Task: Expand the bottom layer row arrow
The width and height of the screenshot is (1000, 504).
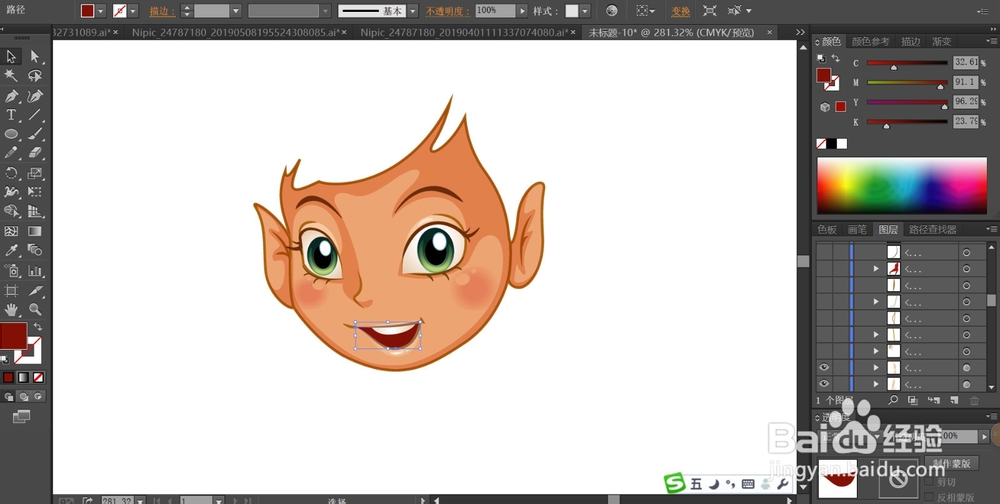Action: click(876, 385)
